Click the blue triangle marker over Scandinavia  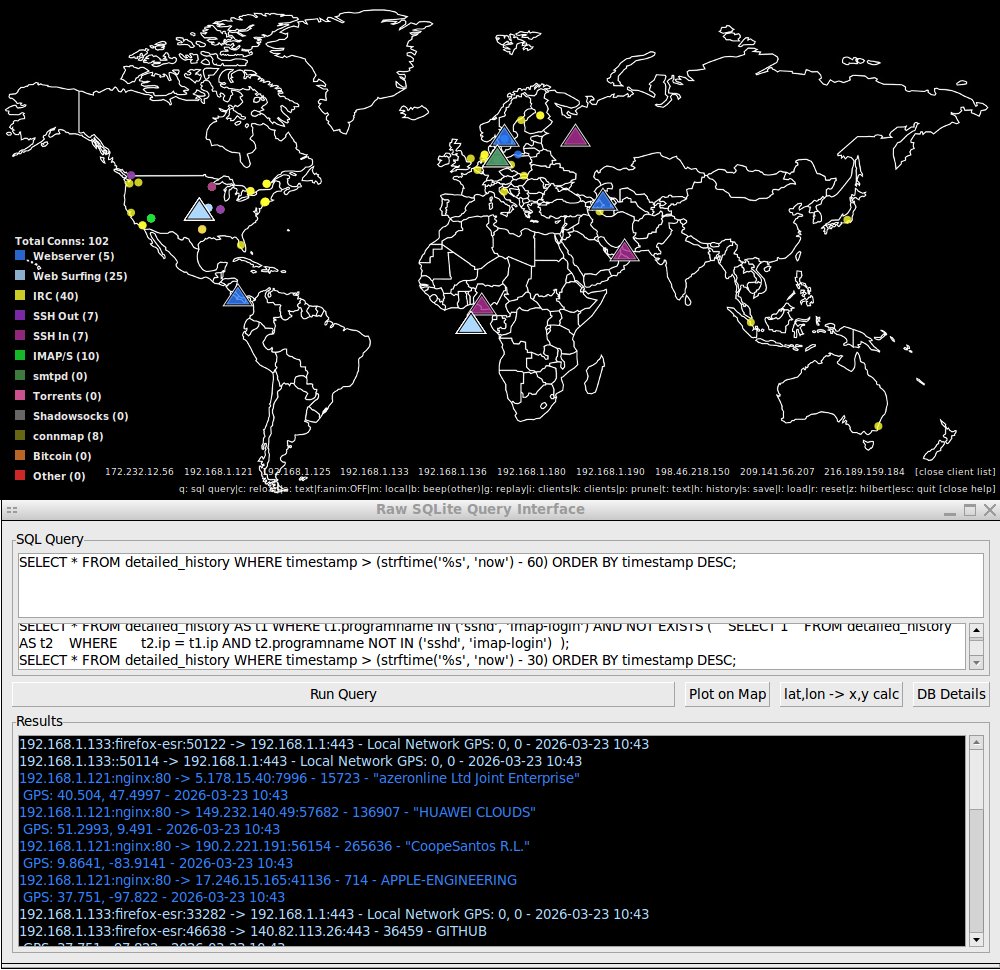[505, 136]
